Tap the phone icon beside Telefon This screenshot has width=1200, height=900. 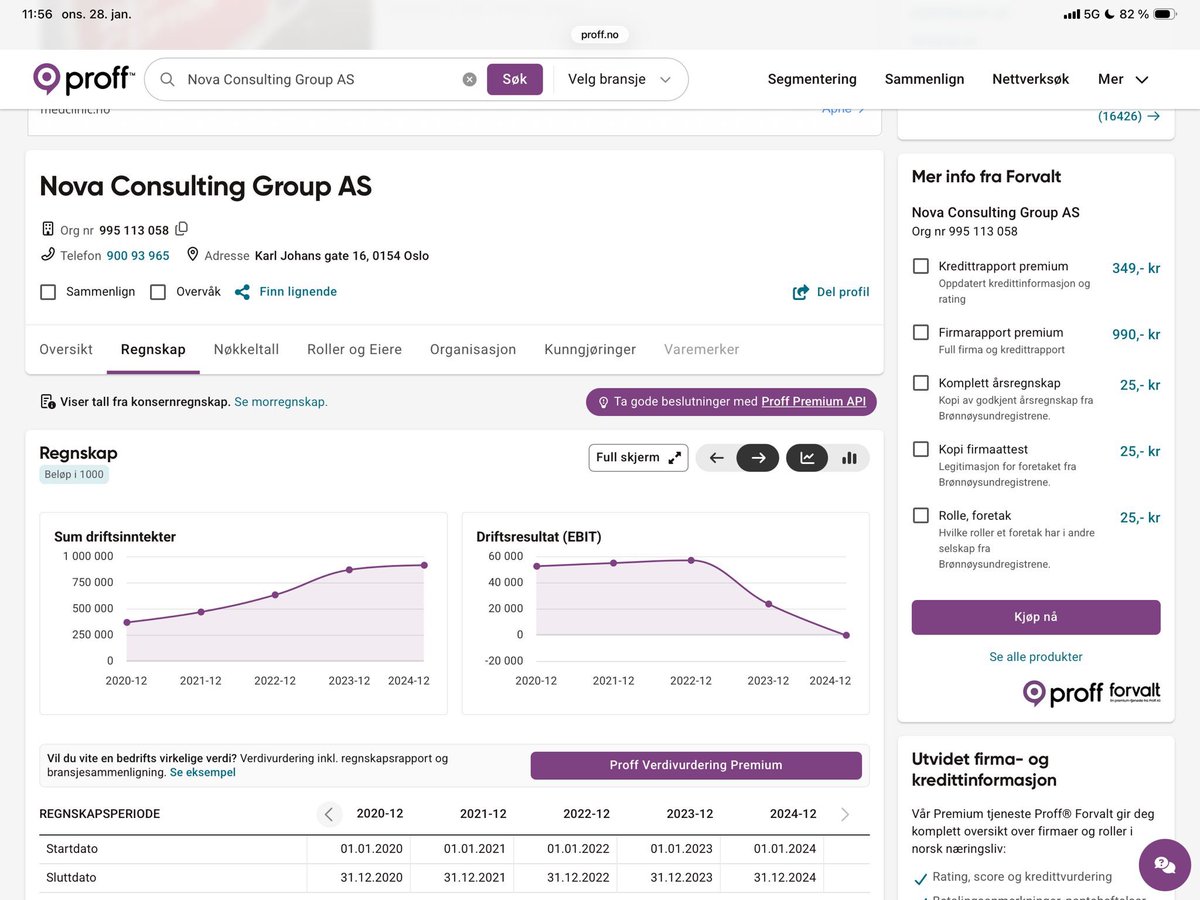coord(47,255)
